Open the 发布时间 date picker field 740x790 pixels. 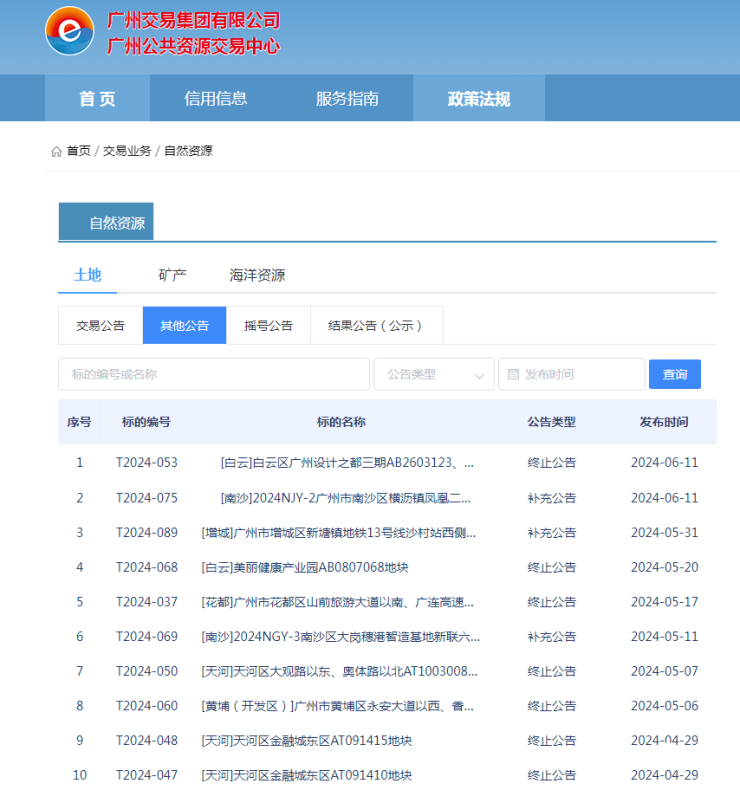(x=571, y=374)
